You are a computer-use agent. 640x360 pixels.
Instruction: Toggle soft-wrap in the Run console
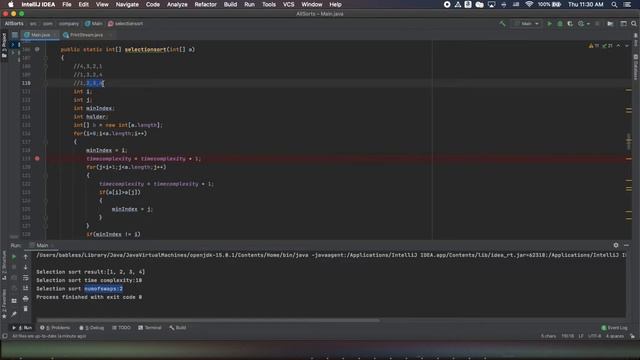coord(25,278)
